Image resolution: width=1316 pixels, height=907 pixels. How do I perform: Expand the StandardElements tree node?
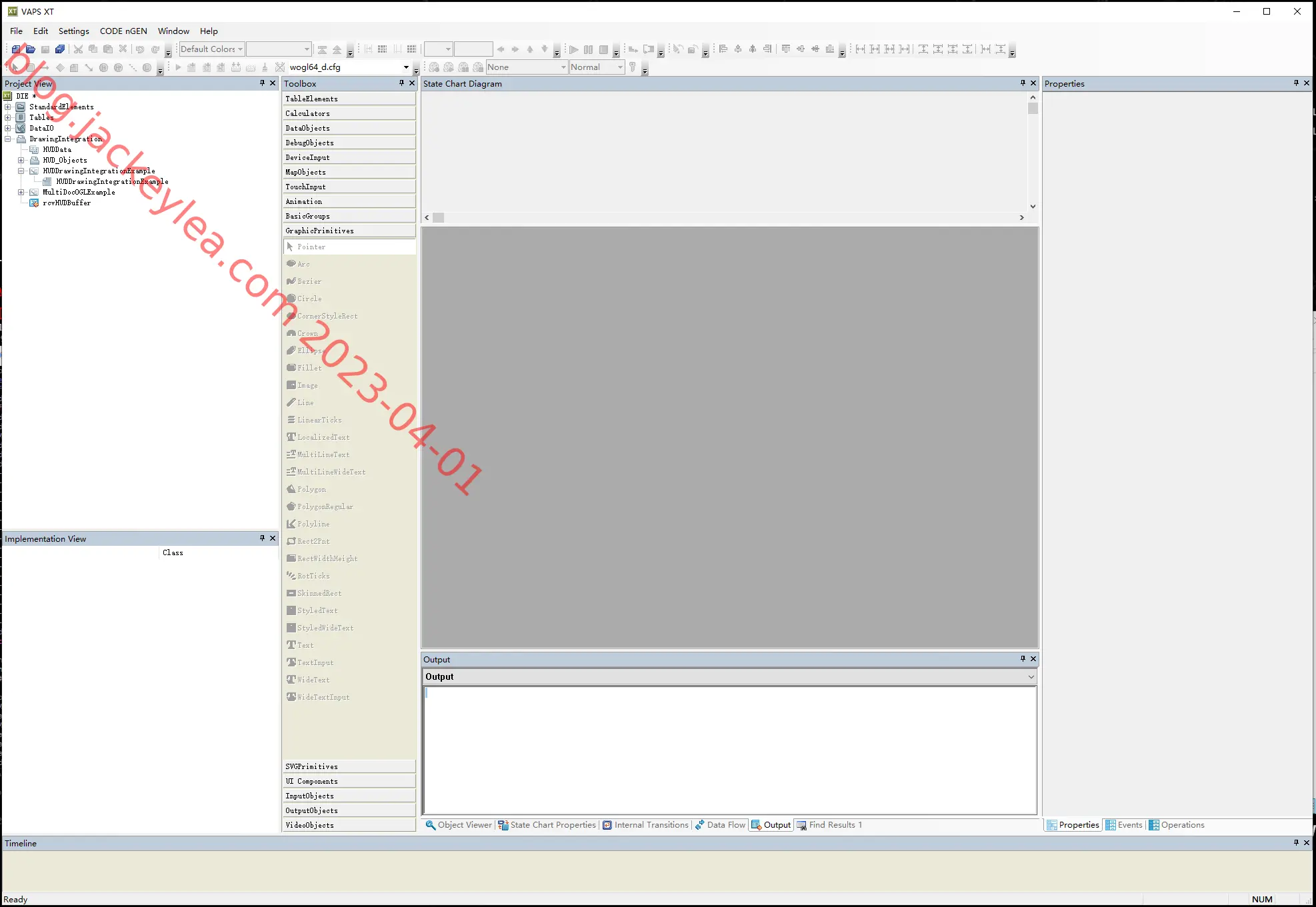pos(8,107)
